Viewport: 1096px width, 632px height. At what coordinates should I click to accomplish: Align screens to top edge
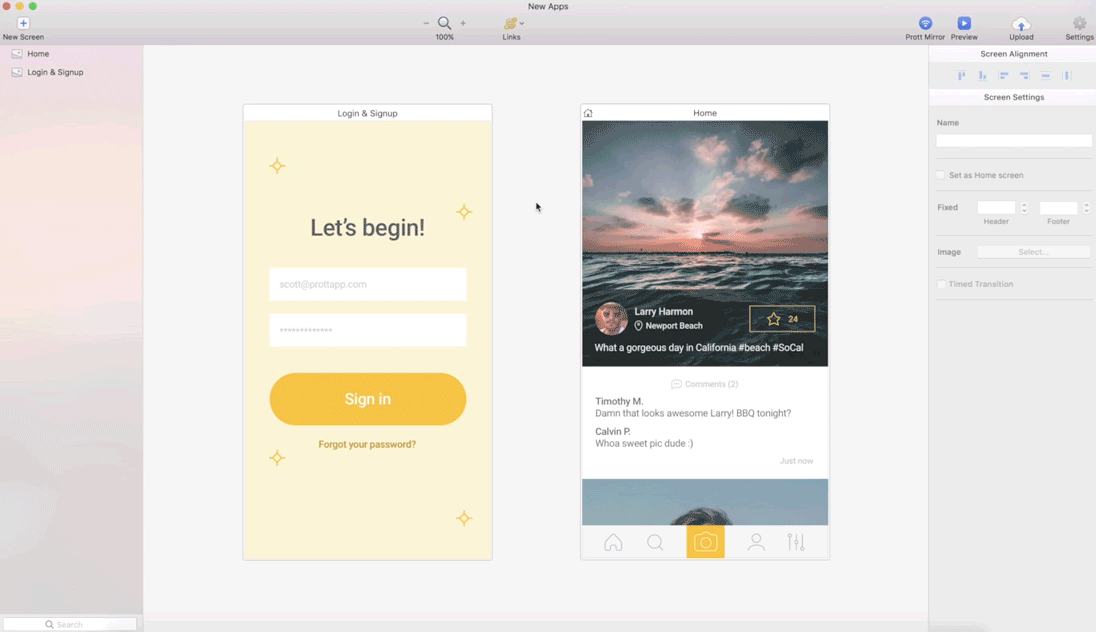pos(962,76)
